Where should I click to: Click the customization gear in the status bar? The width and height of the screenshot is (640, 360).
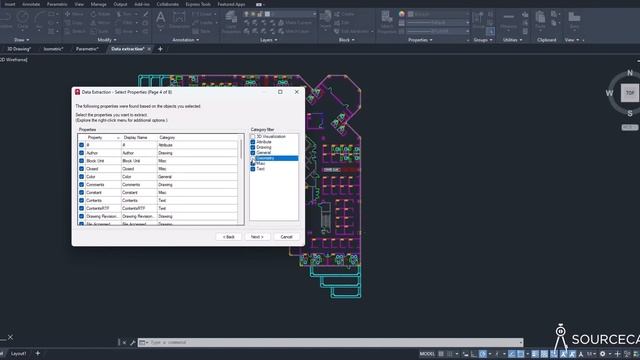pos(602,354)
